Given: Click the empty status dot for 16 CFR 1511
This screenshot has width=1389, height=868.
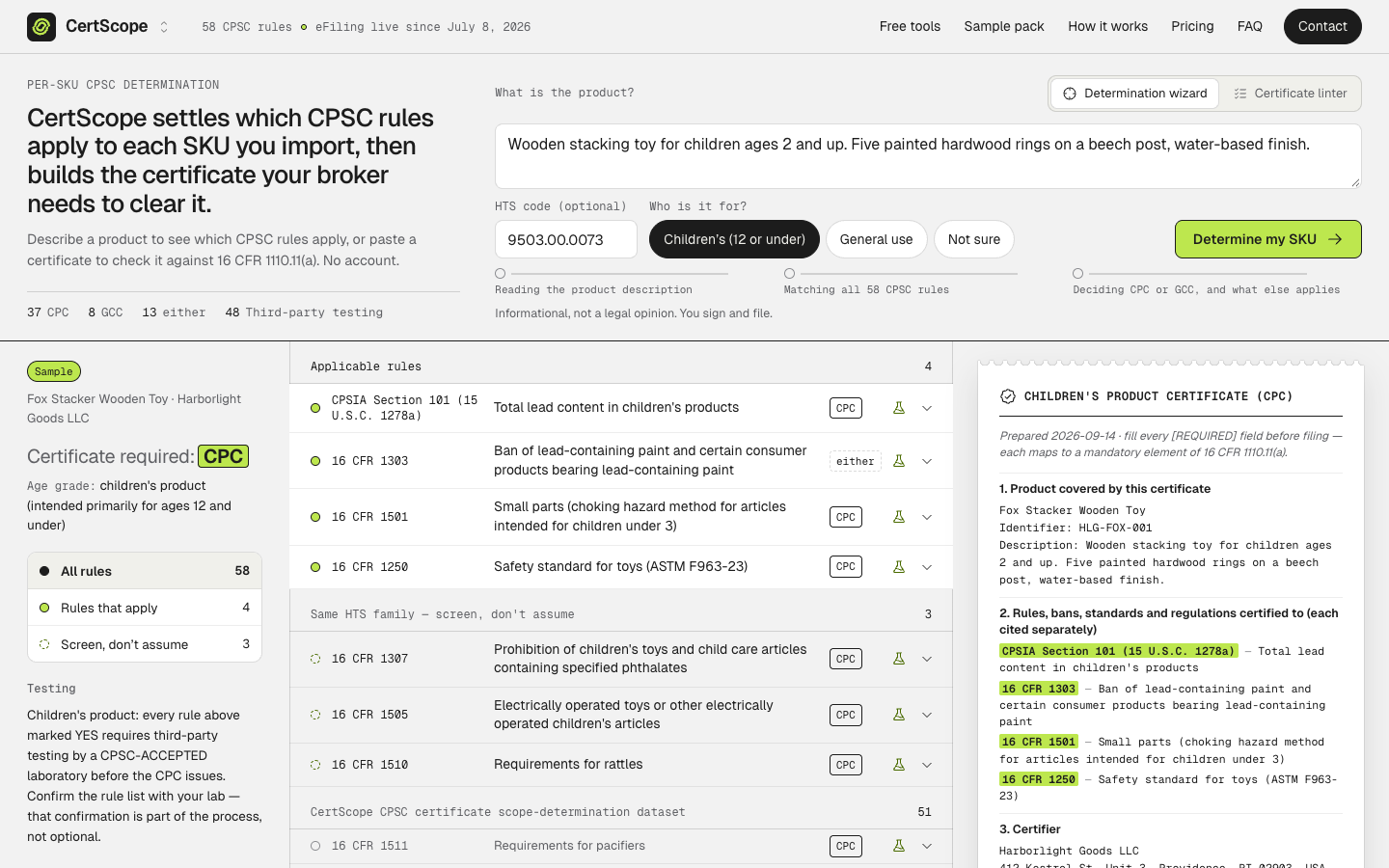Looking at the screenshot, I should point(315,846).
